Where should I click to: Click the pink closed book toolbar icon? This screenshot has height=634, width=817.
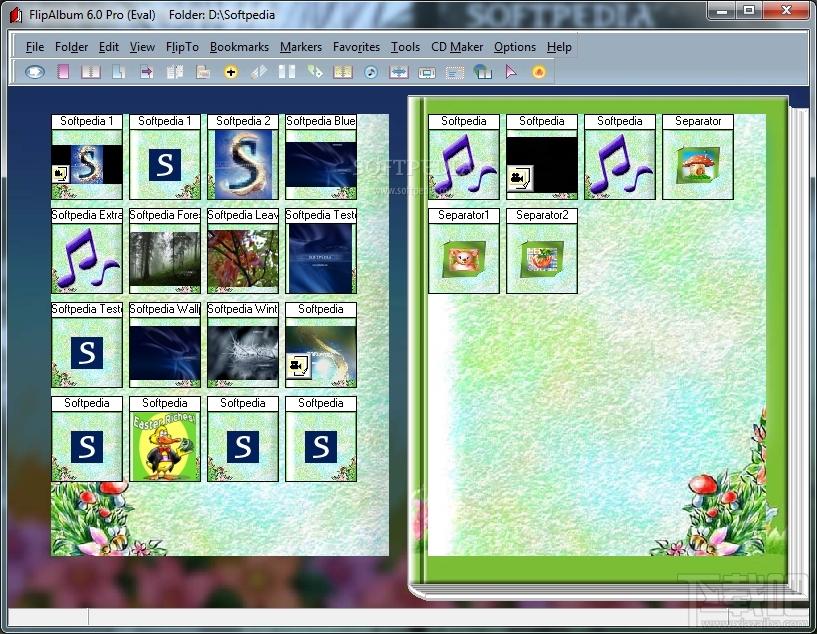[63, 72]
